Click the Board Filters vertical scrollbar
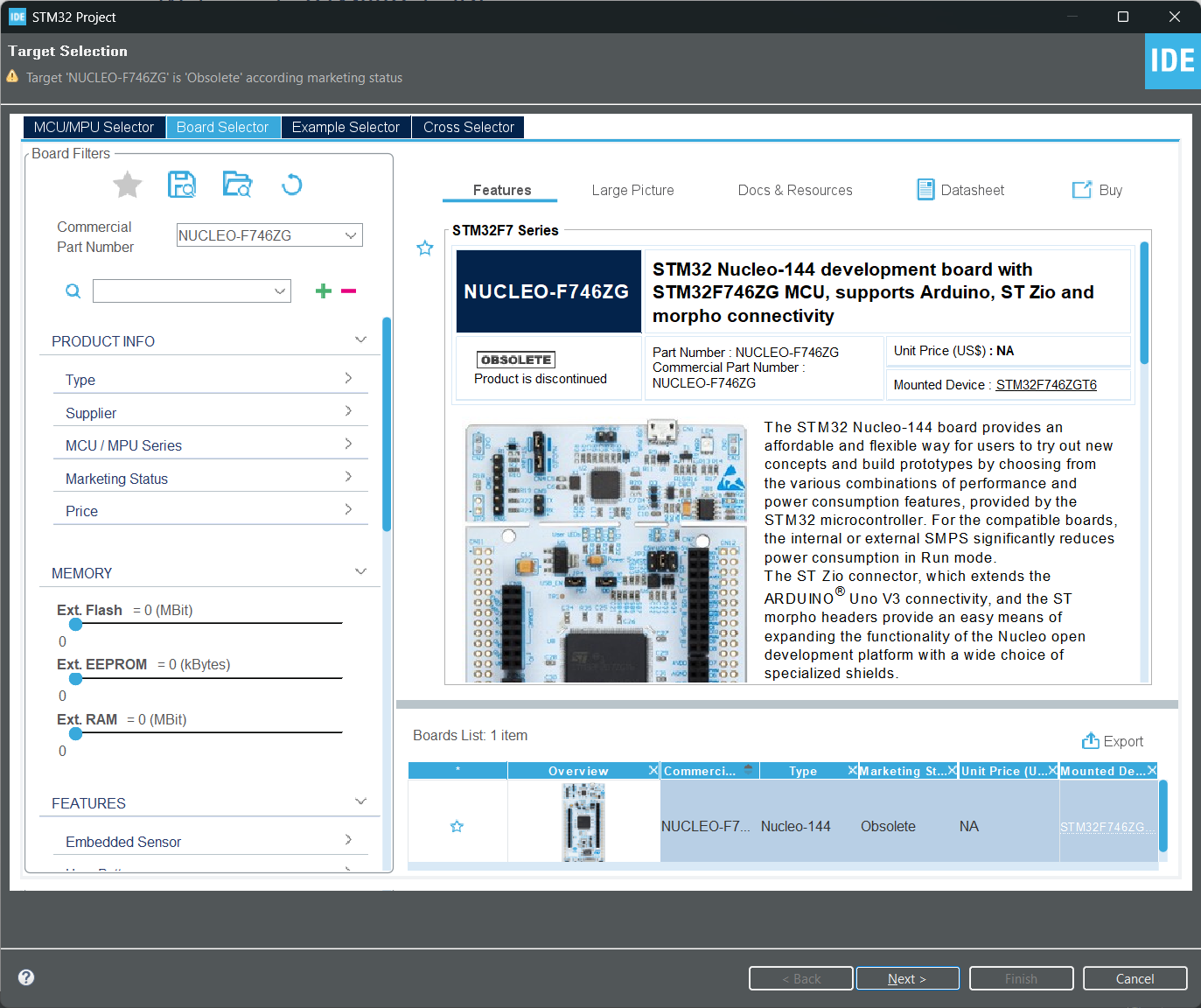The image size is (1201, 1008). pyautogui.click(x=387, y=424)
